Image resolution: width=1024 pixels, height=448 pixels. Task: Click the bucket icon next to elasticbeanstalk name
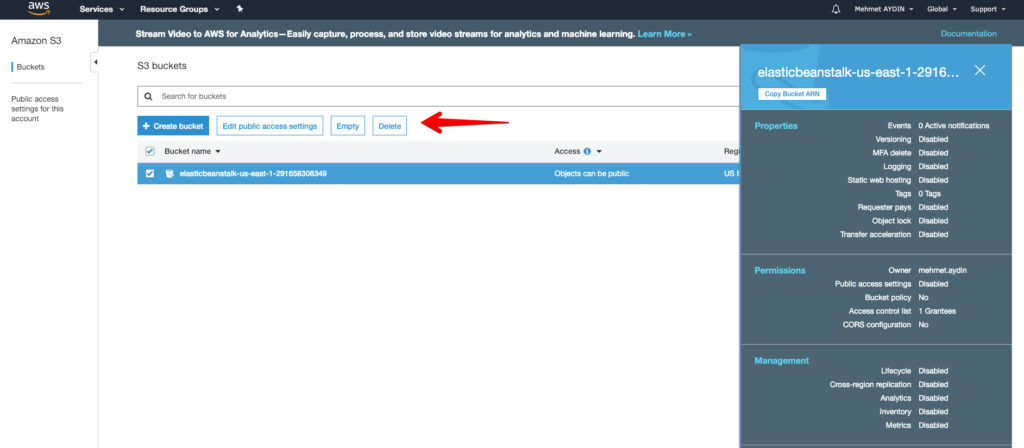click(x=170, y=174)
